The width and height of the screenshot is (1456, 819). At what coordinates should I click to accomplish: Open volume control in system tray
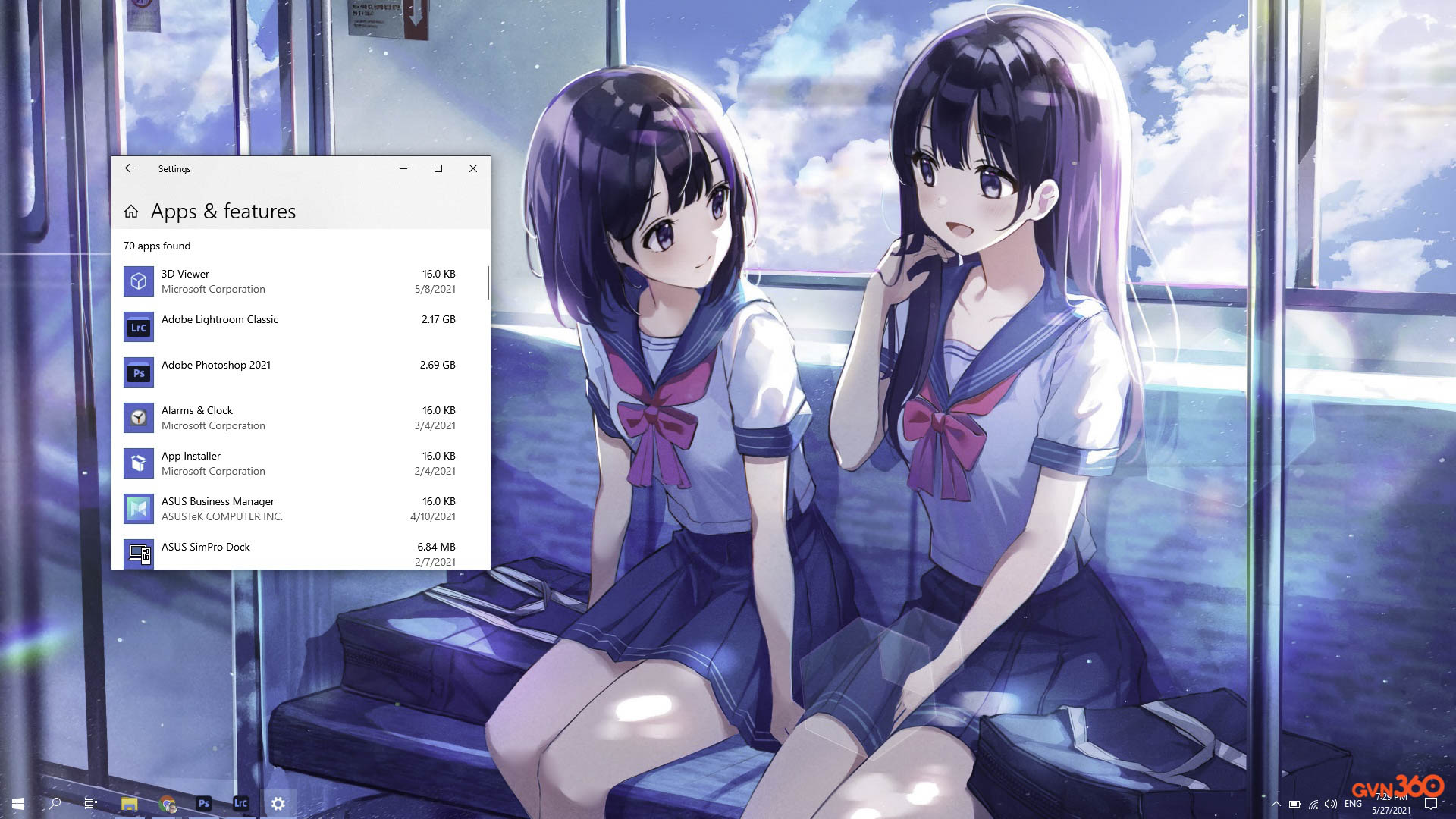pyautogui.click(x=1331, y=804)
